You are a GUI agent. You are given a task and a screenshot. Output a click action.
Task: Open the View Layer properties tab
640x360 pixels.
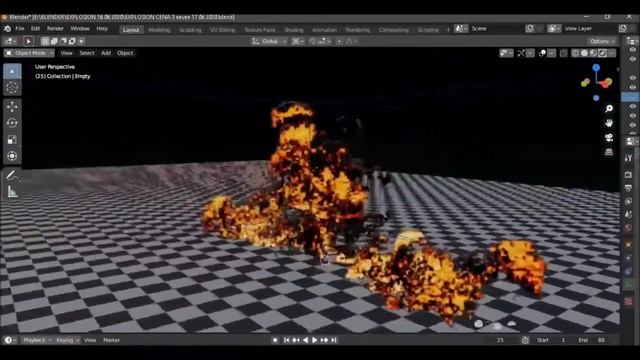(x=629, y=201)
